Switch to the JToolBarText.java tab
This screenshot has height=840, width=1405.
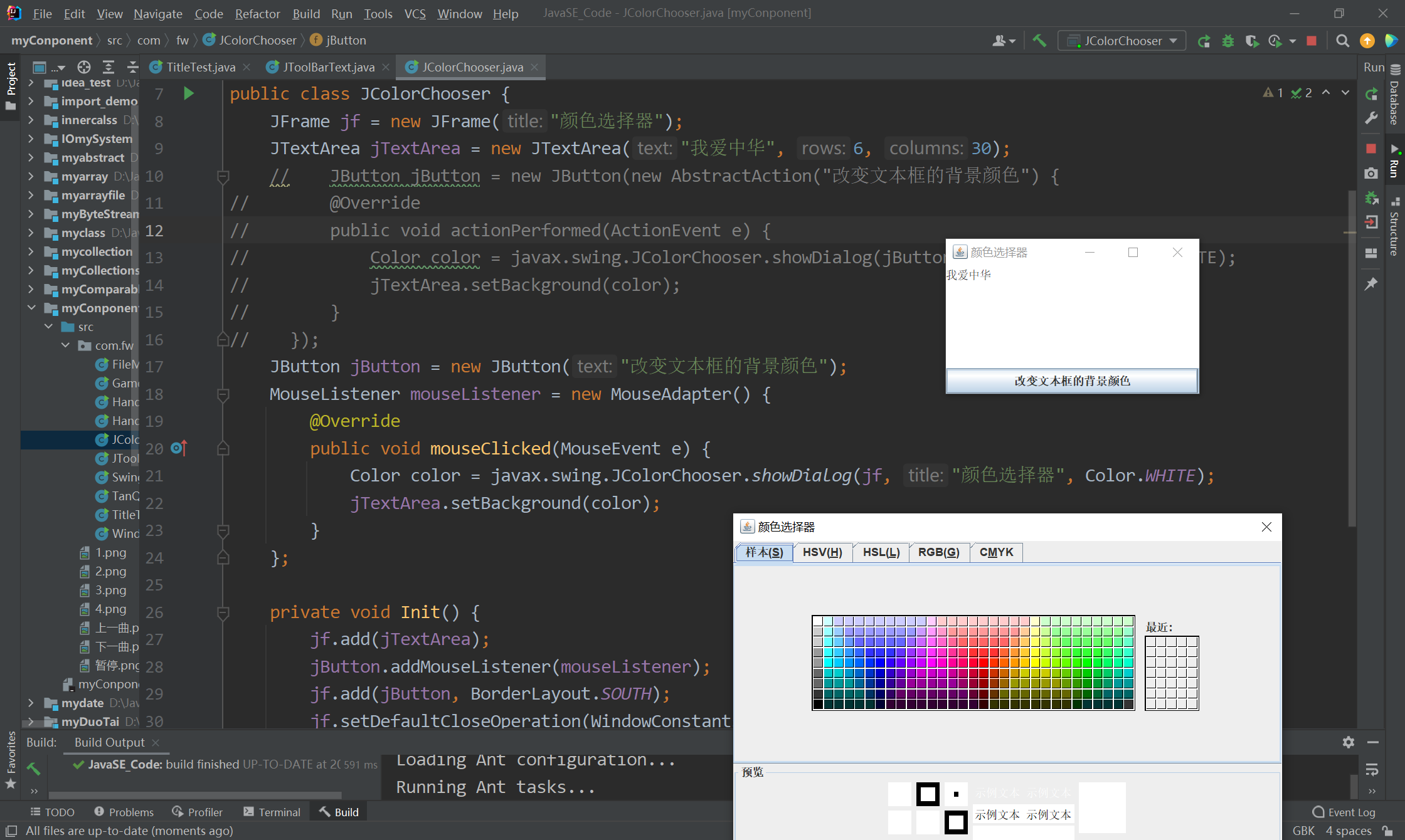(x=329, y=67)
